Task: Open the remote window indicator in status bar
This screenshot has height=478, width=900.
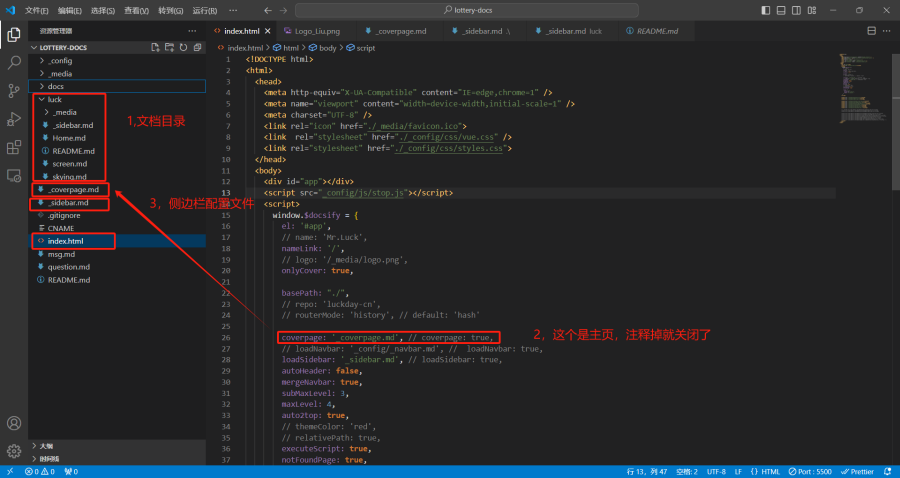Action: [x=10, y=472]
